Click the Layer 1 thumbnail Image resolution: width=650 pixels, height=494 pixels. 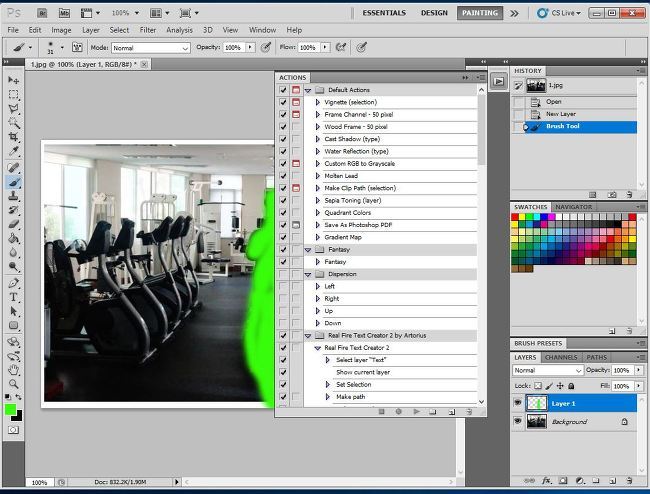pyautogui.click(x=536, y=403)
